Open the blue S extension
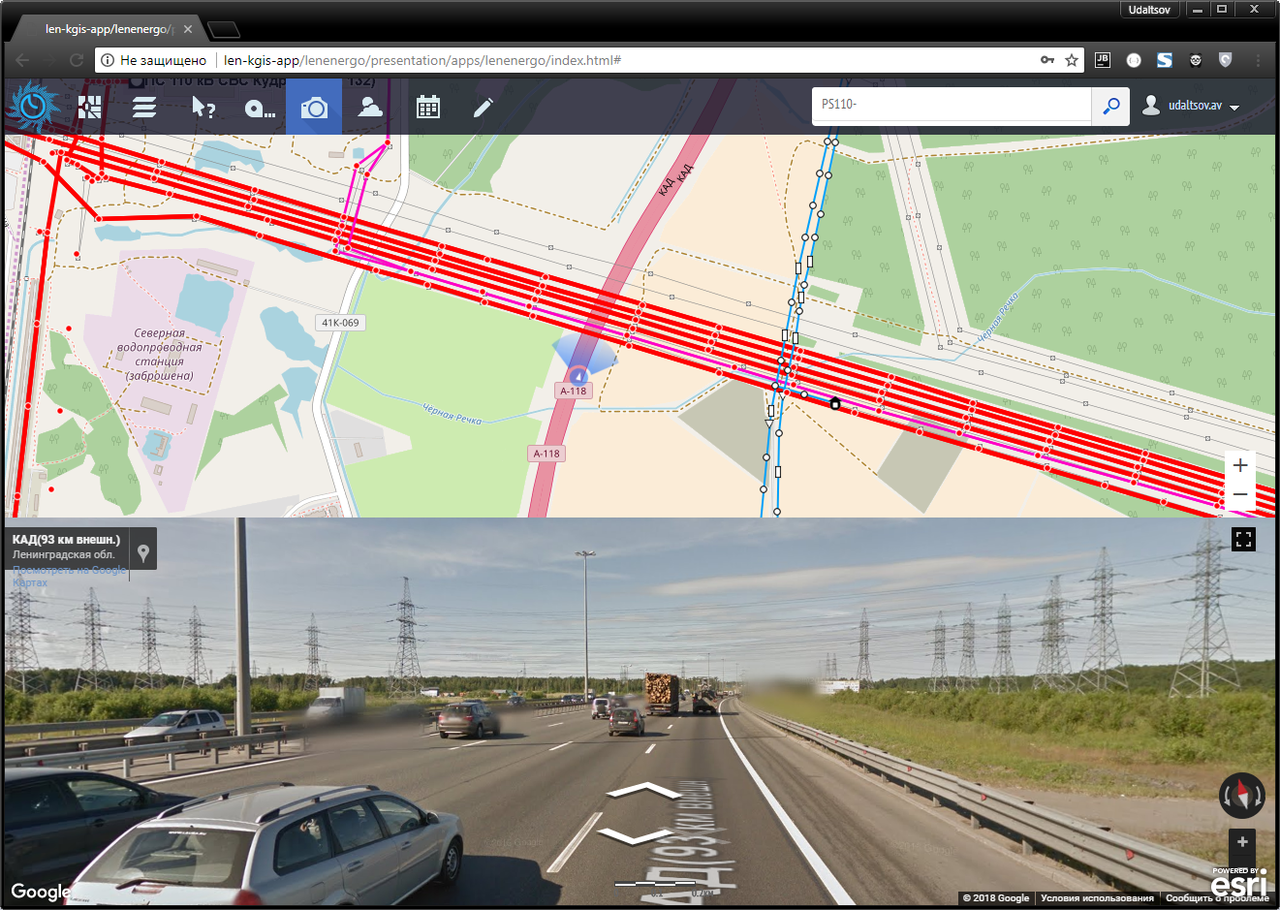The height and width of the screenshot is (910, 1280). click(1164, 60)
